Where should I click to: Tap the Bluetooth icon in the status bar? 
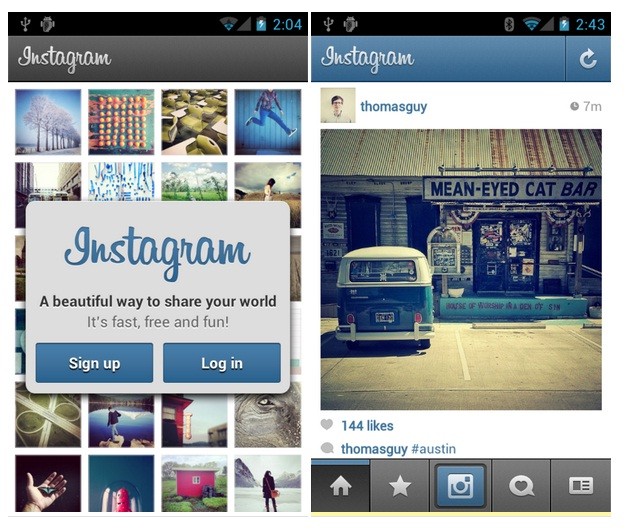point(509,24)
